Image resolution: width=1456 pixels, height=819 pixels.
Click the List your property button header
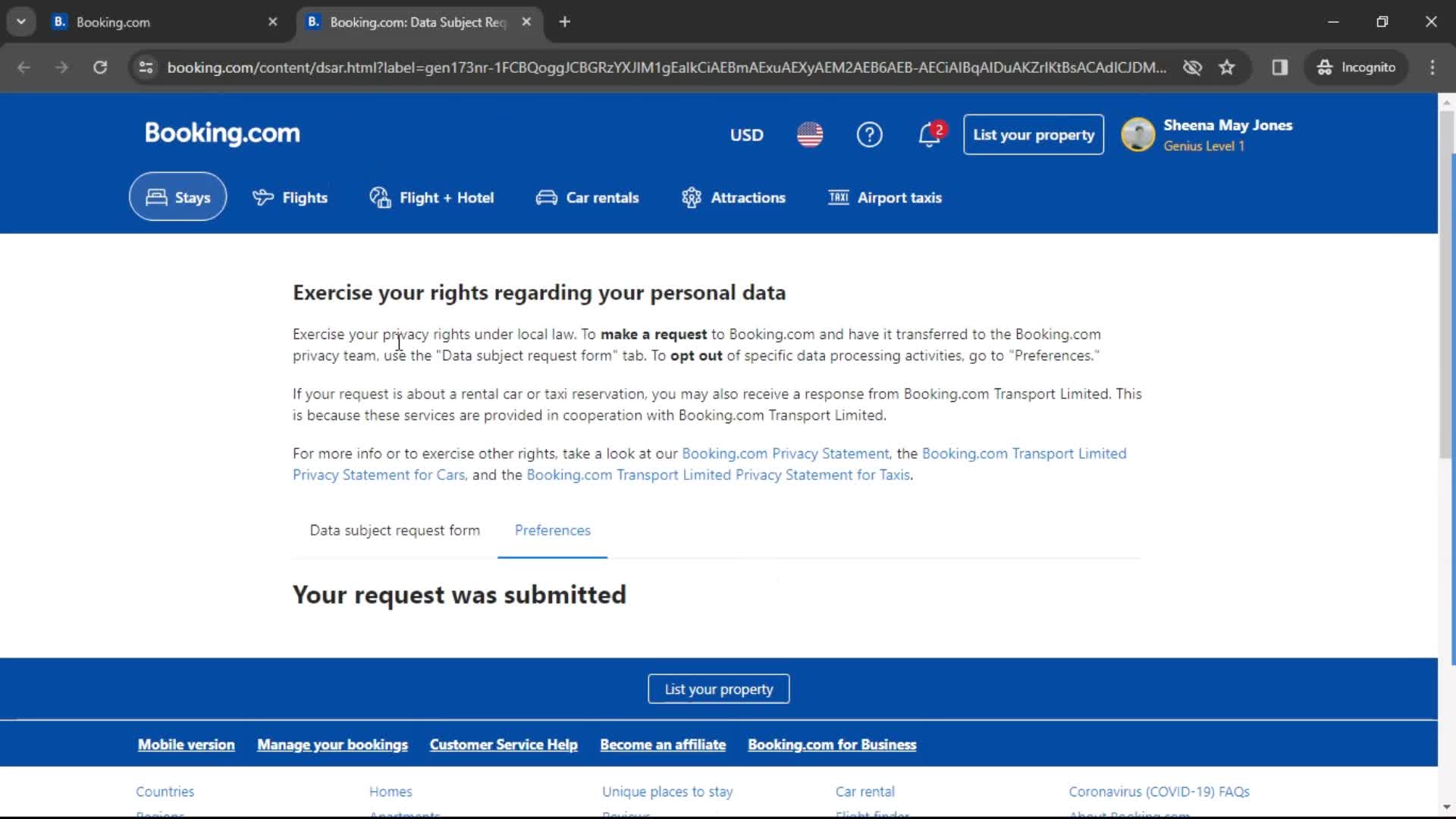tap(1034, 134)
